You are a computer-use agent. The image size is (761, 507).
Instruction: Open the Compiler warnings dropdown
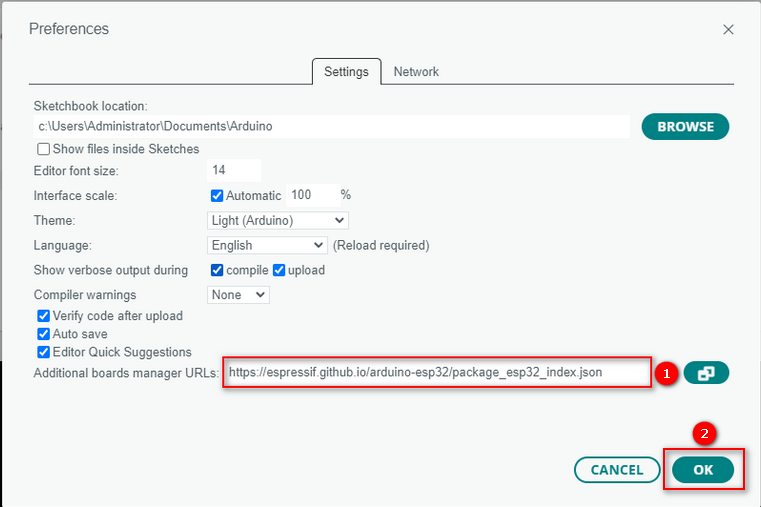click(x=238, y=295)
